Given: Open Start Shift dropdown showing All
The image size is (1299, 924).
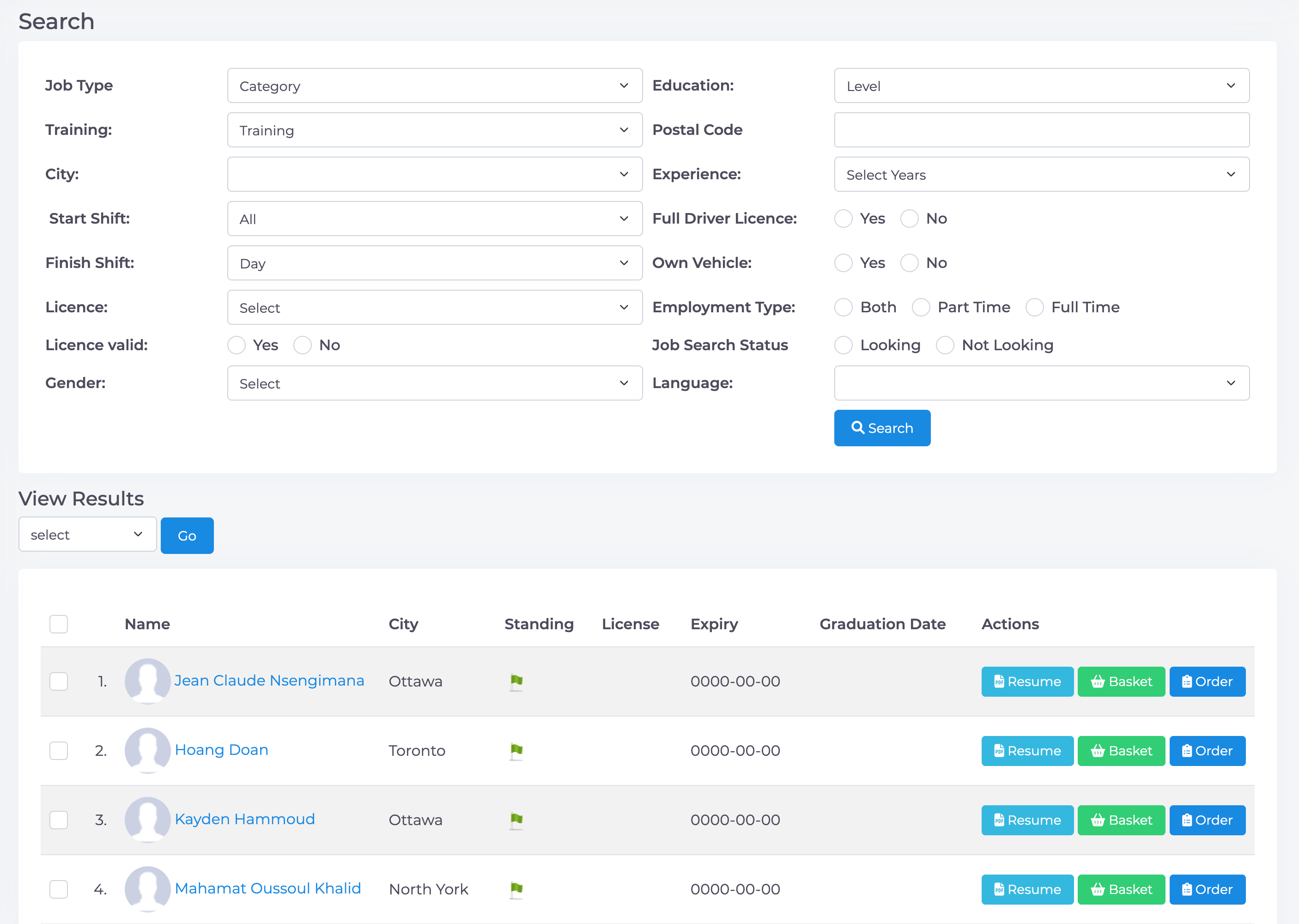Looking at the screenshot, I should 435,219.
